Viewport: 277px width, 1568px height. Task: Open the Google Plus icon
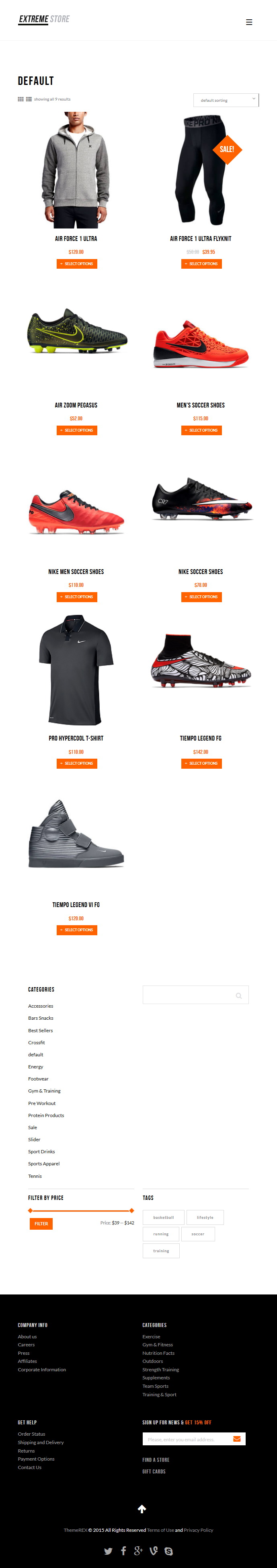[x=138, y=1550]
